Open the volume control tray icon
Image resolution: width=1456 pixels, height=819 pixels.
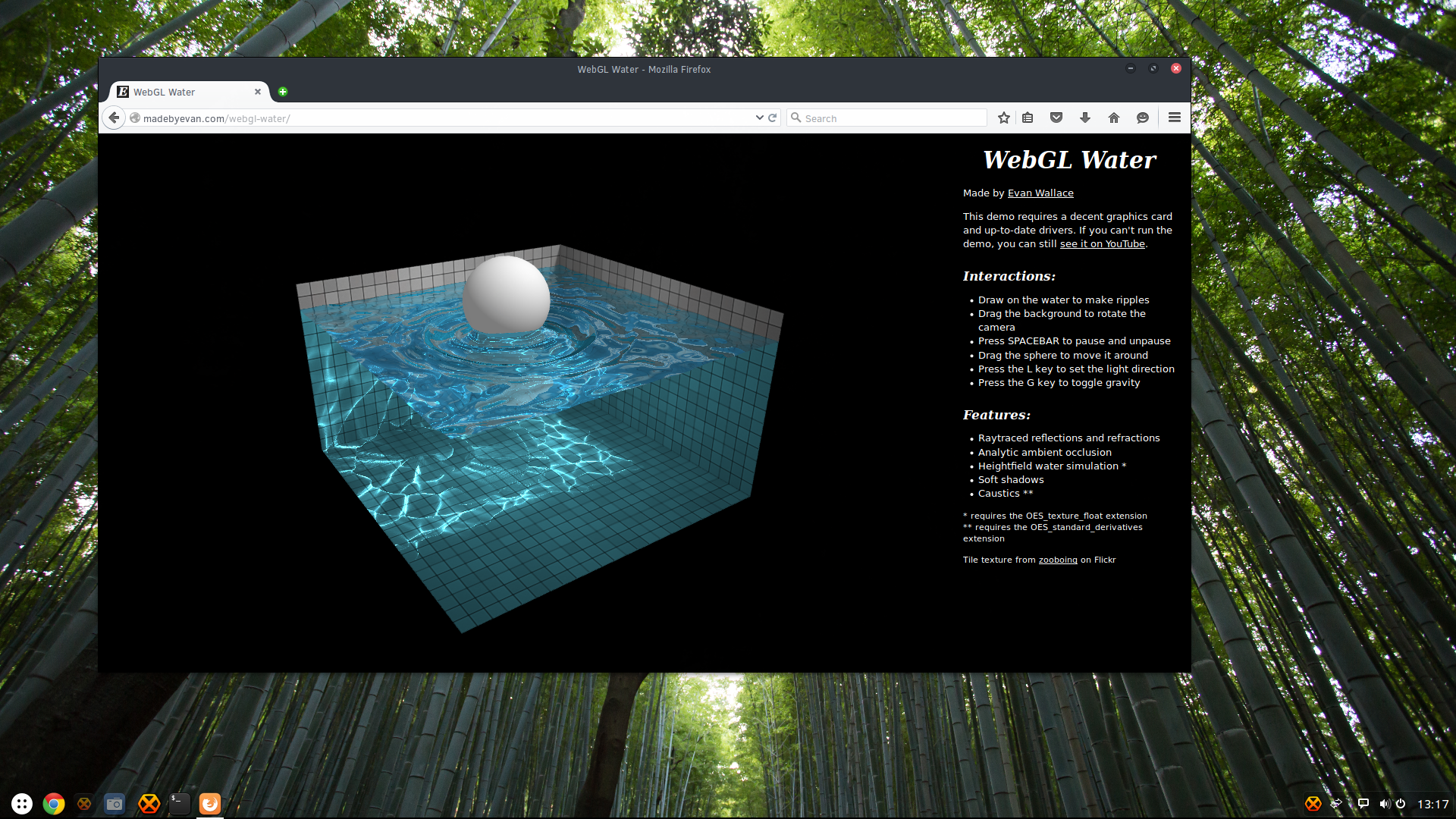click(1384, 804)
